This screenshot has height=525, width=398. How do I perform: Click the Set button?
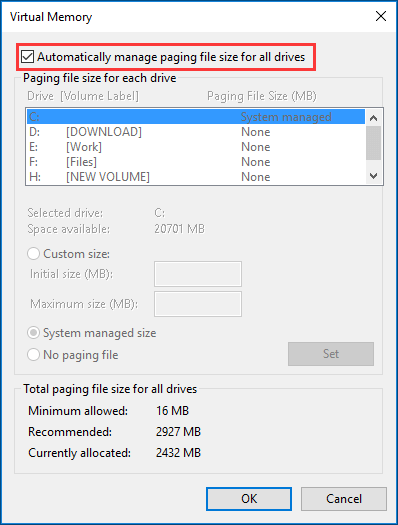[331, 354]
